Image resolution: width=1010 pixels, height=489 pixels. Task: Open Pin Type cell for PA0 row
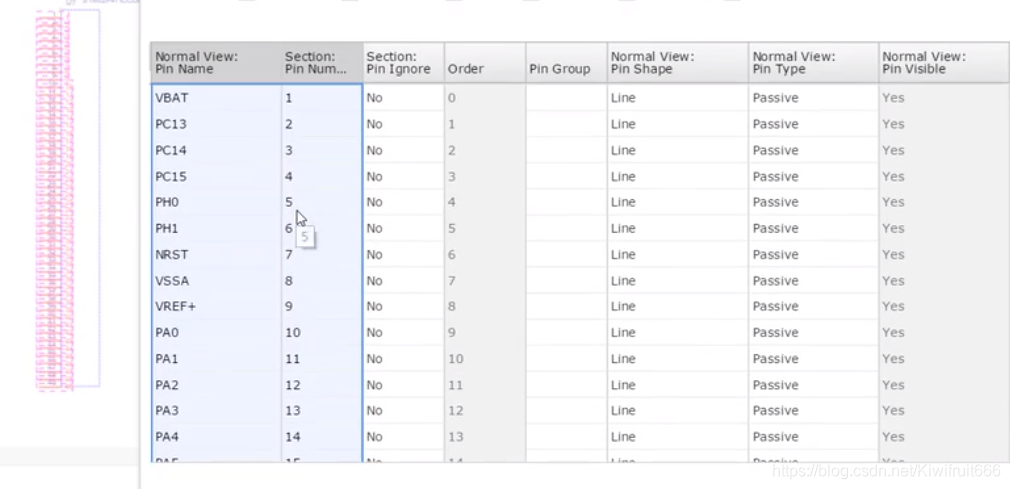coord(811,333)
